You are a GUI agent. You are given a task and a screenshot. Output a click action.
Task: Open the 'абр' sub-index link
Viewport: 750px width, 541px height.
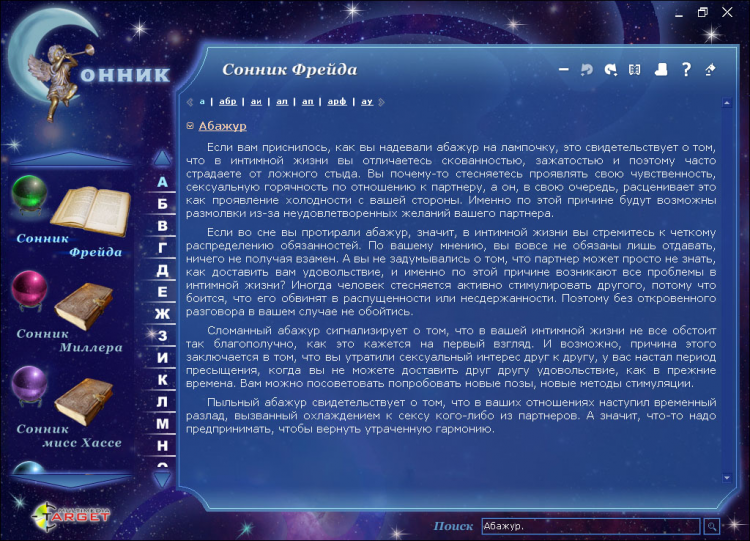228,102
